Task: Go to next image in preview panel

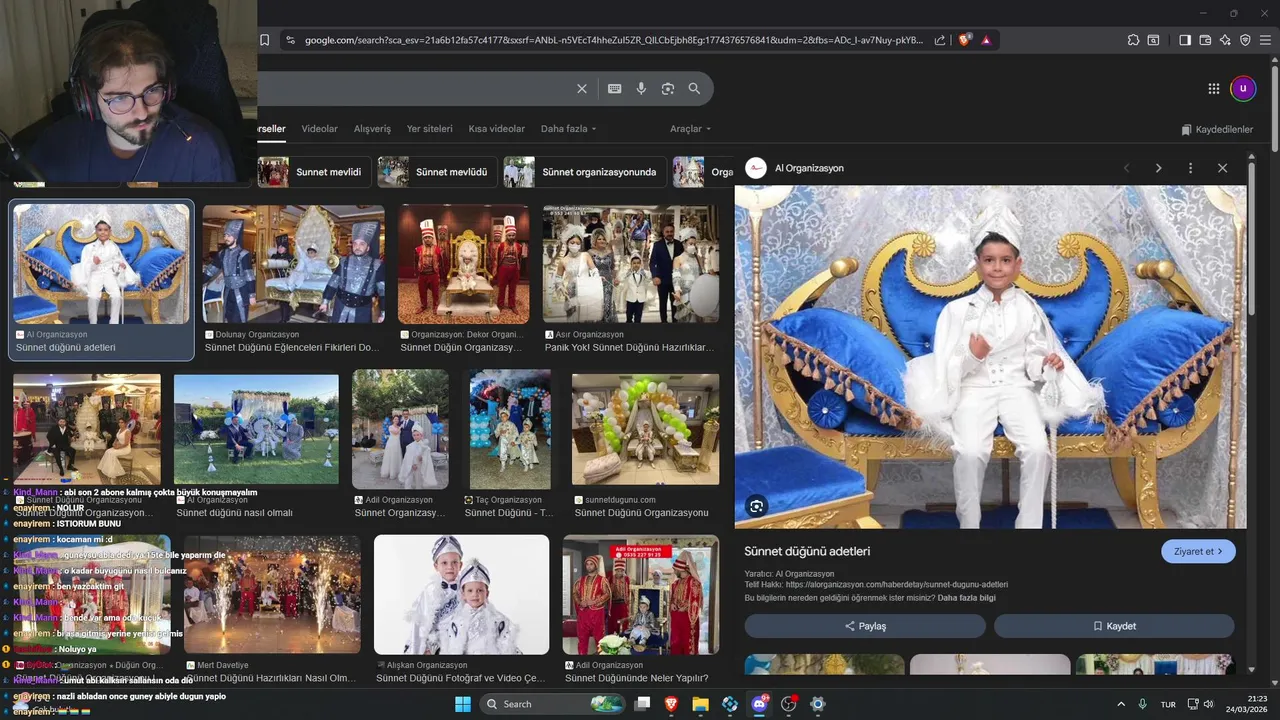Action: (x=1159, y=168)
